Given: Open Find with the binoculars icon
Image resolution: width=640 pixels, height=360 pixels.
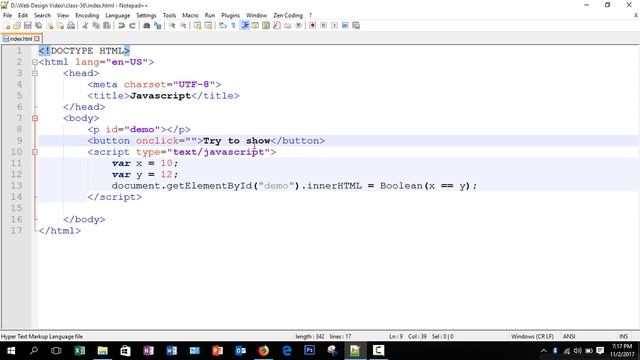Looking at the screenshot, I should 147,26.
